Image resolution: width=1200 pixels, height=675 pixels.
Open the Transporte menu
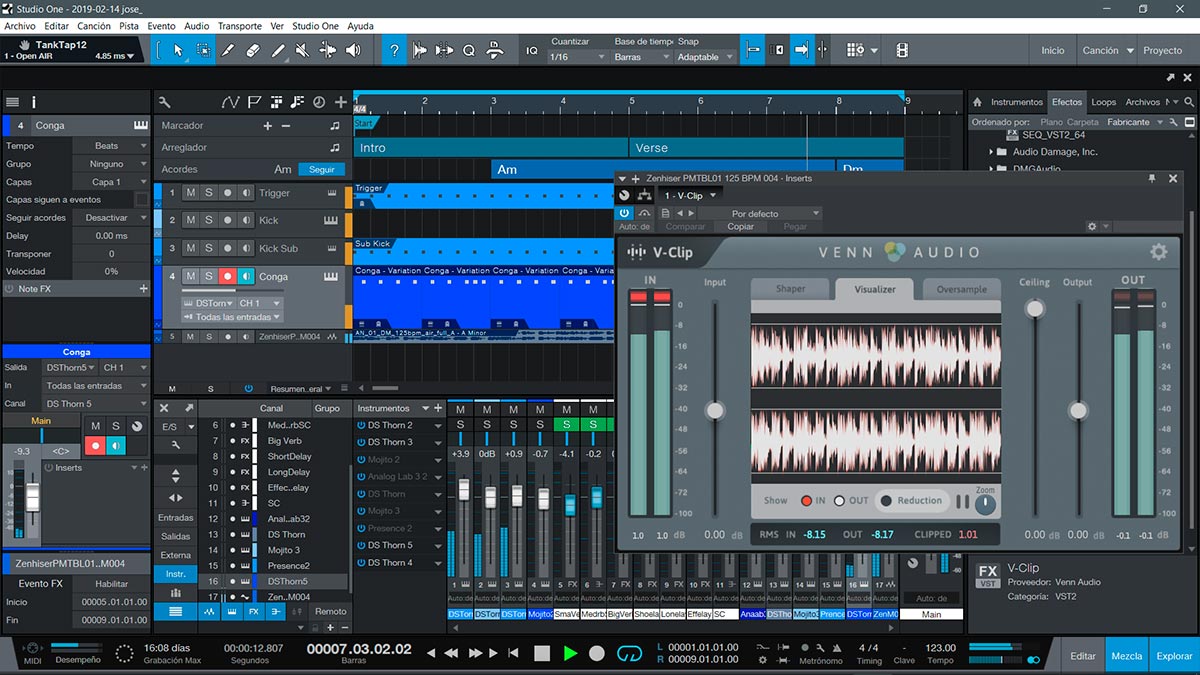240,26
